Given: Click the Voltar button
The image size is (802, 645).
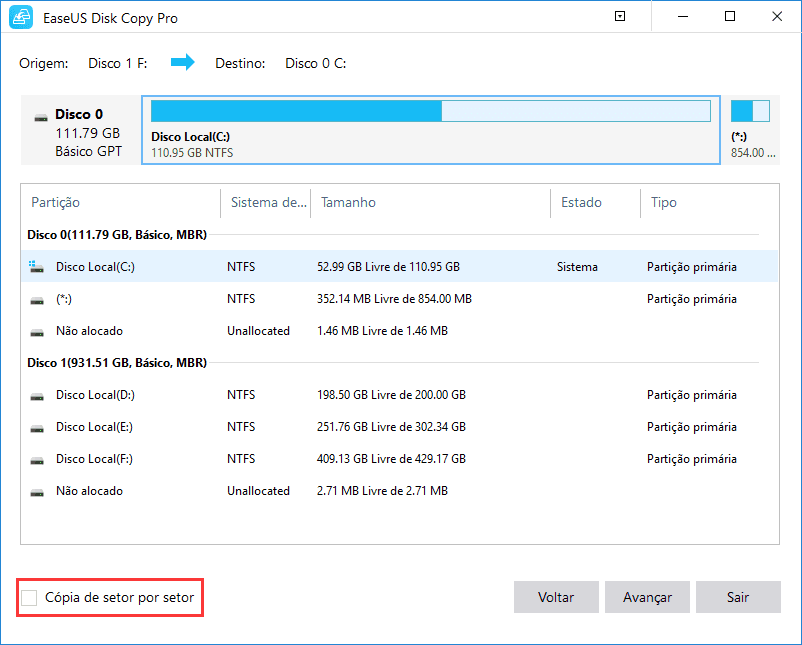Looking at the screenshot, I should (x=556, y=597).
